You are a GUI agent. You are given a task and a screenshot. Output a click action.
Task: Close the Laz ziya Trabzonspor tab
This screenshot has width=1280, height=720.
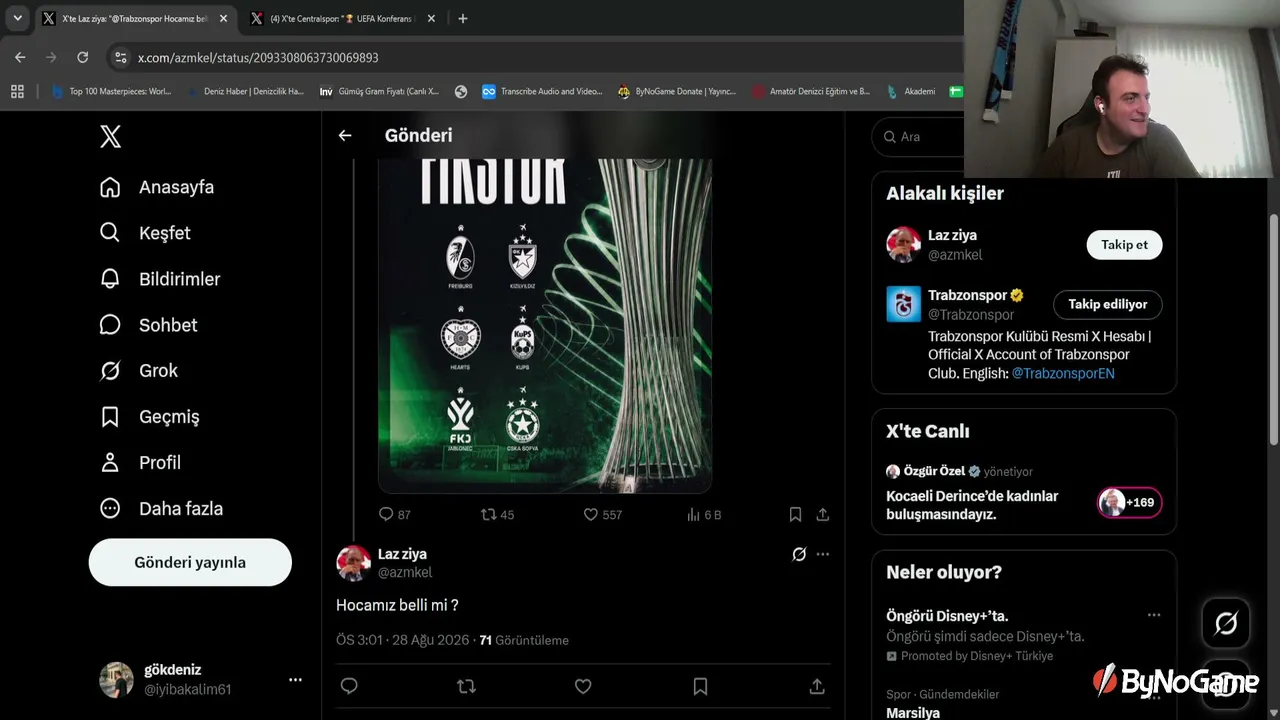point(223,19)
